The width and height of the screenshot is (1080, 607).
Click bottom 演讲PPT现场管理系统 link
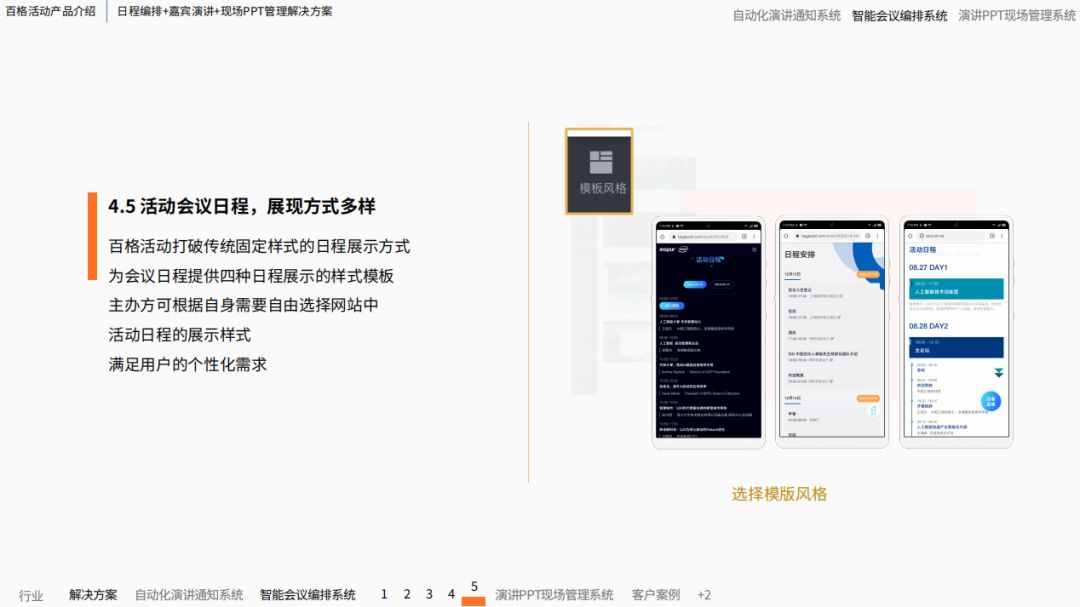click(x=554, y=595)
